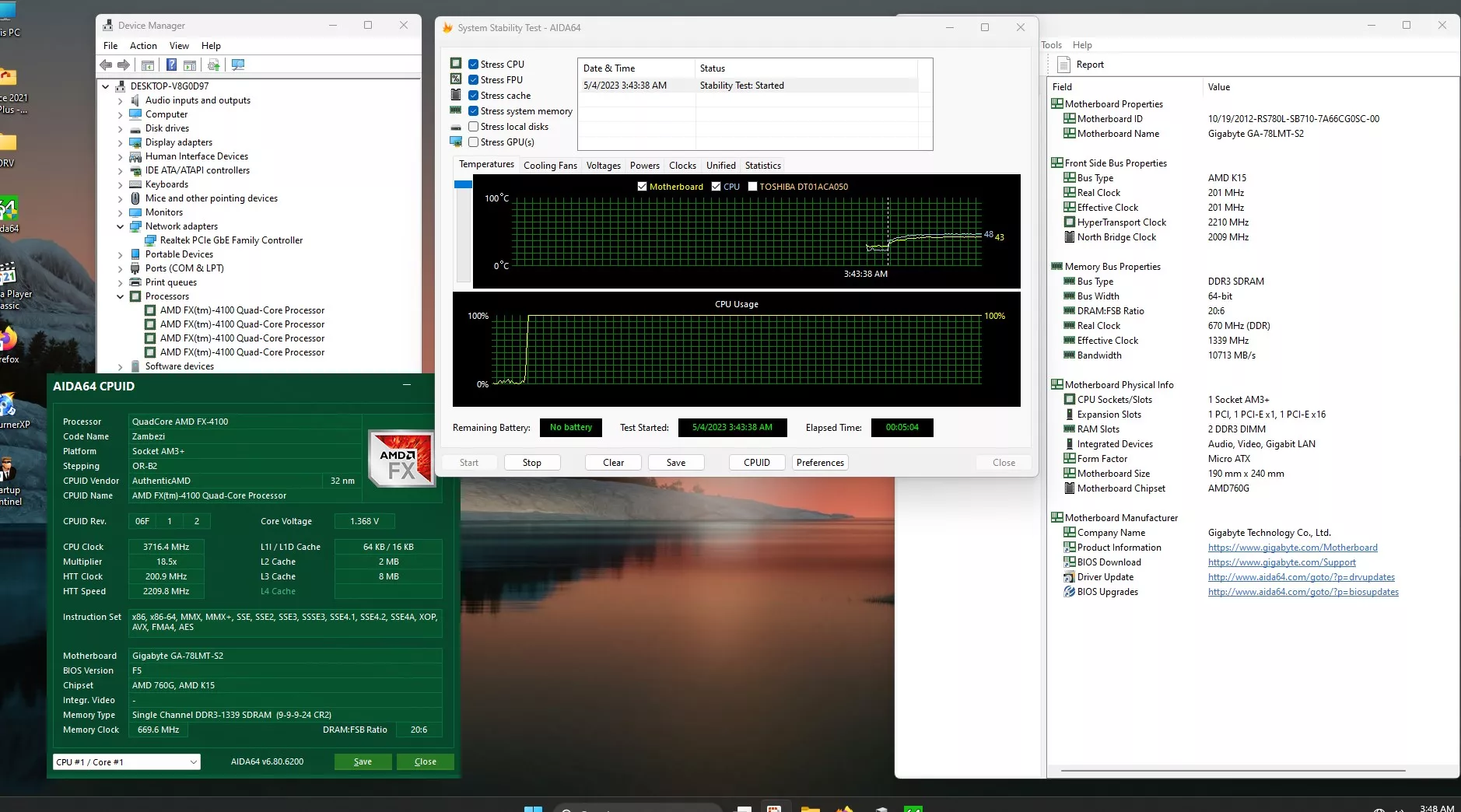Viewport: 1461px width, 812px height.
Task: Open the Tools menu in AIDA64 main window
Action: (x=1051, y=45)
